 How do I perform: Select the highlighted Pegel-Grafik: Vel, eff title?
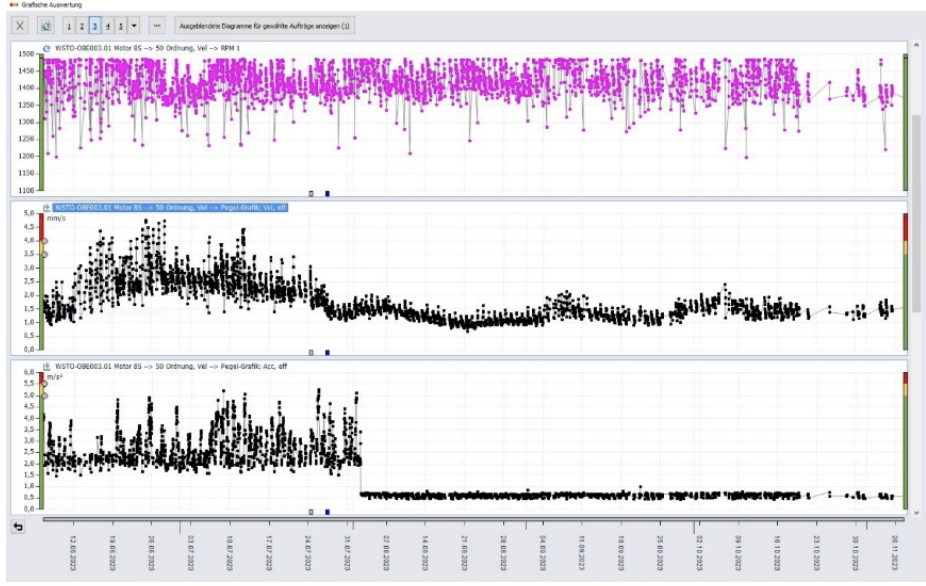[170, 208]
